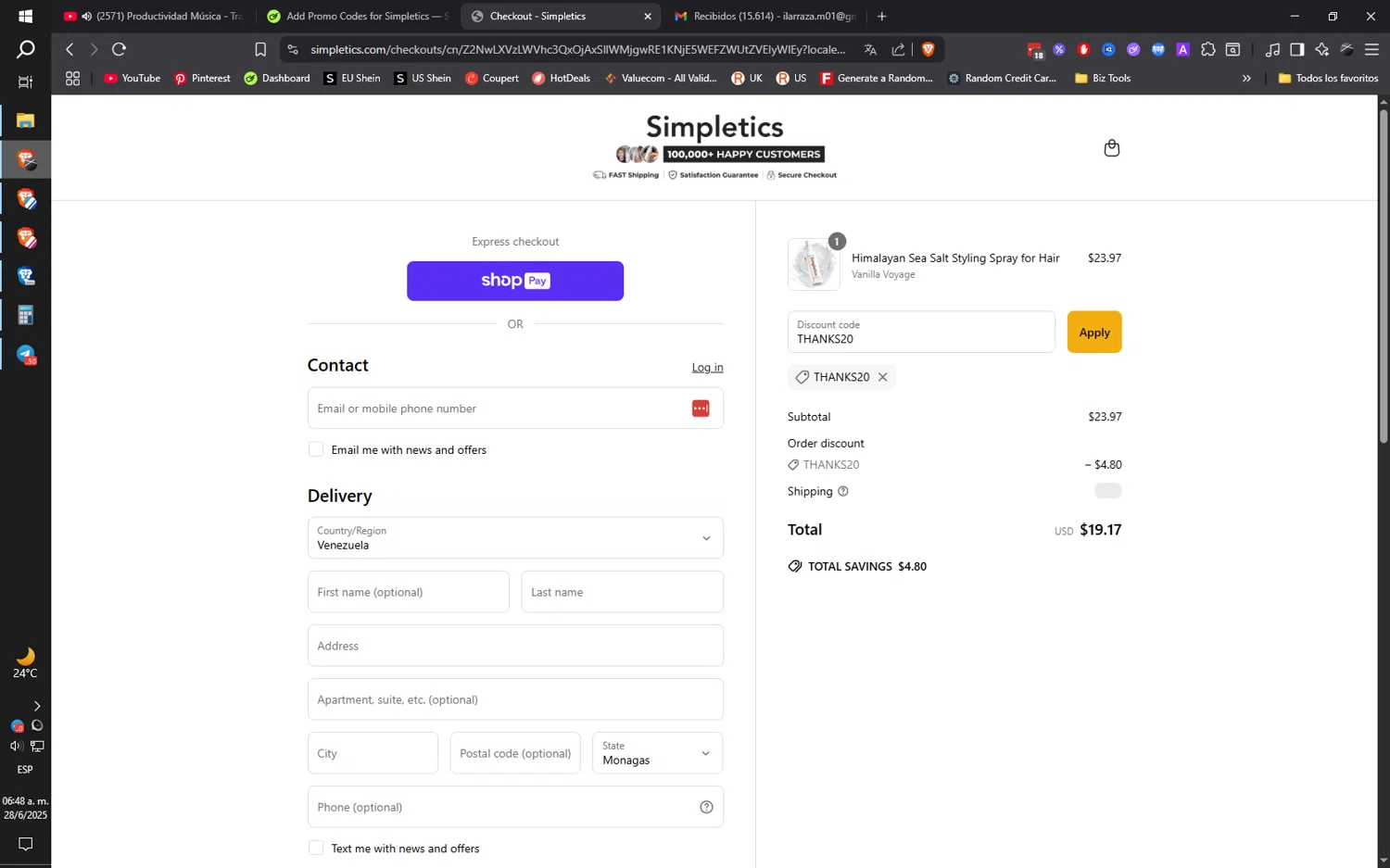The width and height of the screenshot is (1390, 868).
Task: Click the Postal code field
Action: tap(515, 753)
